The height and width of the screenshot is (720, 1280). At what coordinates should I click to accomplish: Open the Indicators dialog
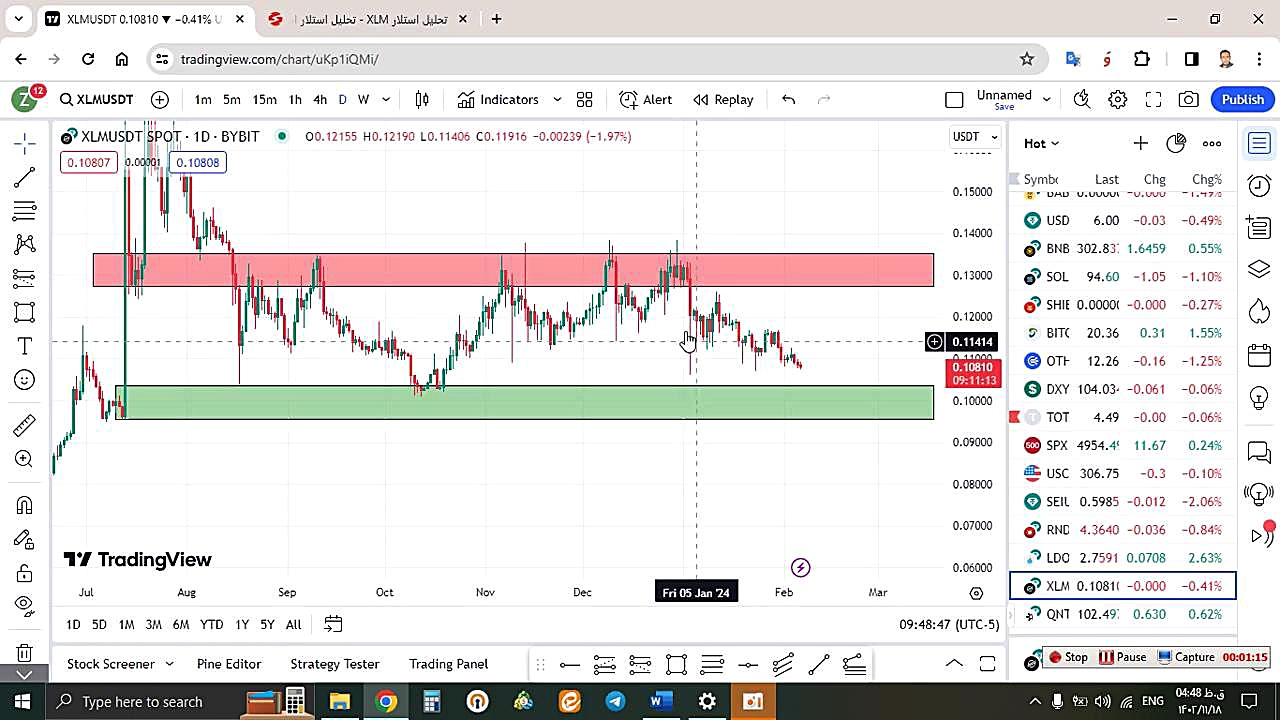point(498,99)
